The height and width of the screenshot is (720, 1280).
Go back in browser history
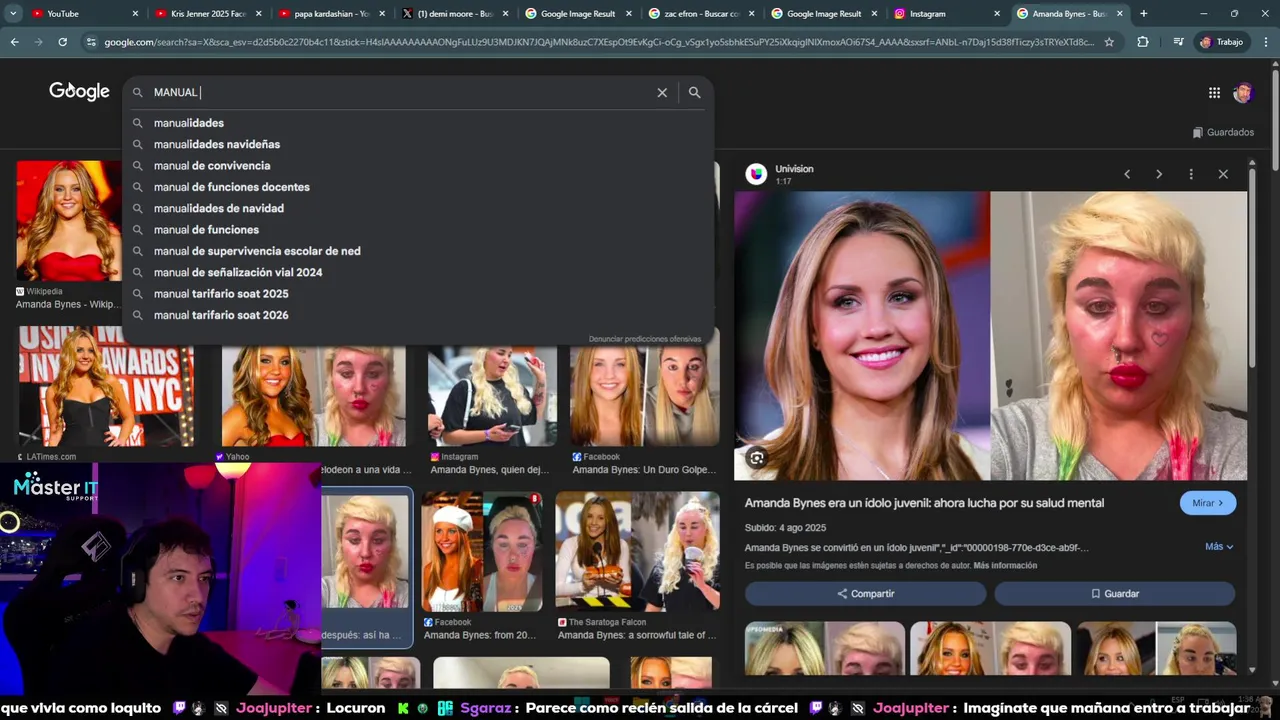pyautogui.click(x=14, y=42)
